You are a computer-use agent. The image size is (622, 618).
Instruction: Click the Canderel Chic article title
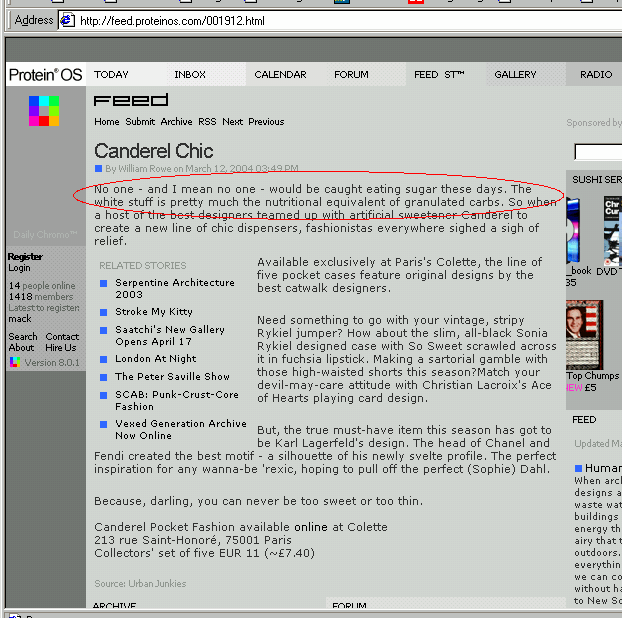click(x=154, y=151)
